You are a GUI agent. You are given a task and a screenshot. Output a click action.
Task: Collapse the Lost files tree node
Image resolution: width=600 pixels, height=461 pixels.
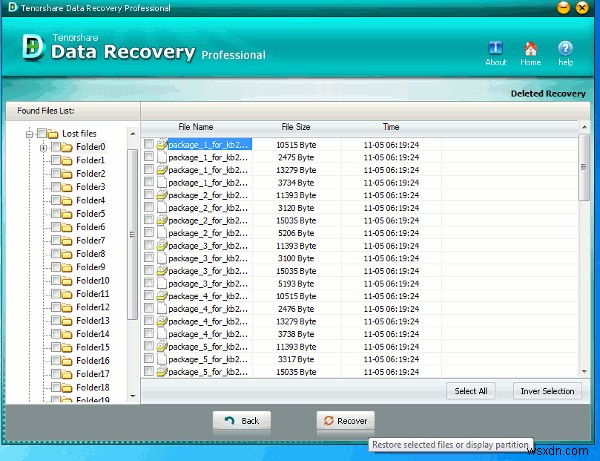tap(29, 134)
